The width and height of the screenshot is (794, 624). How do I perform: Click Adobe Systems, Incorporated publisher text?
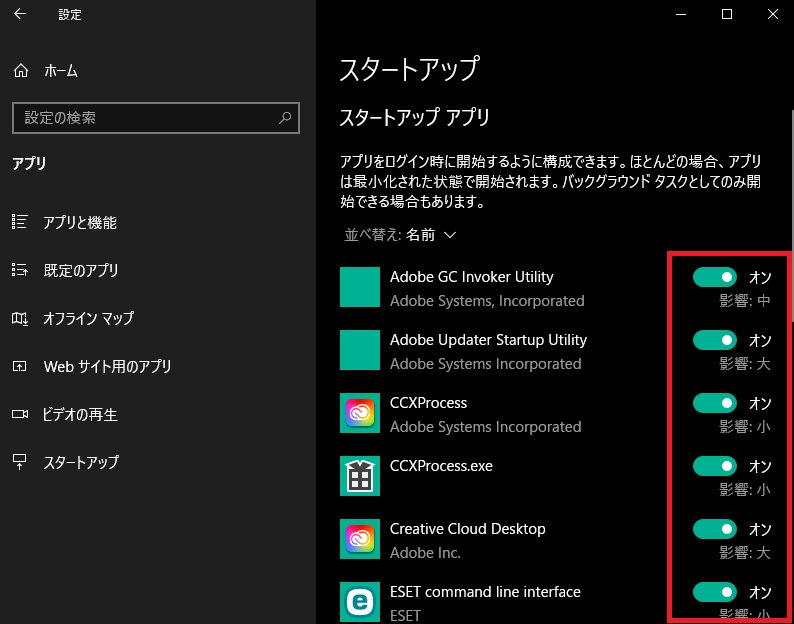tap(487, 301)
